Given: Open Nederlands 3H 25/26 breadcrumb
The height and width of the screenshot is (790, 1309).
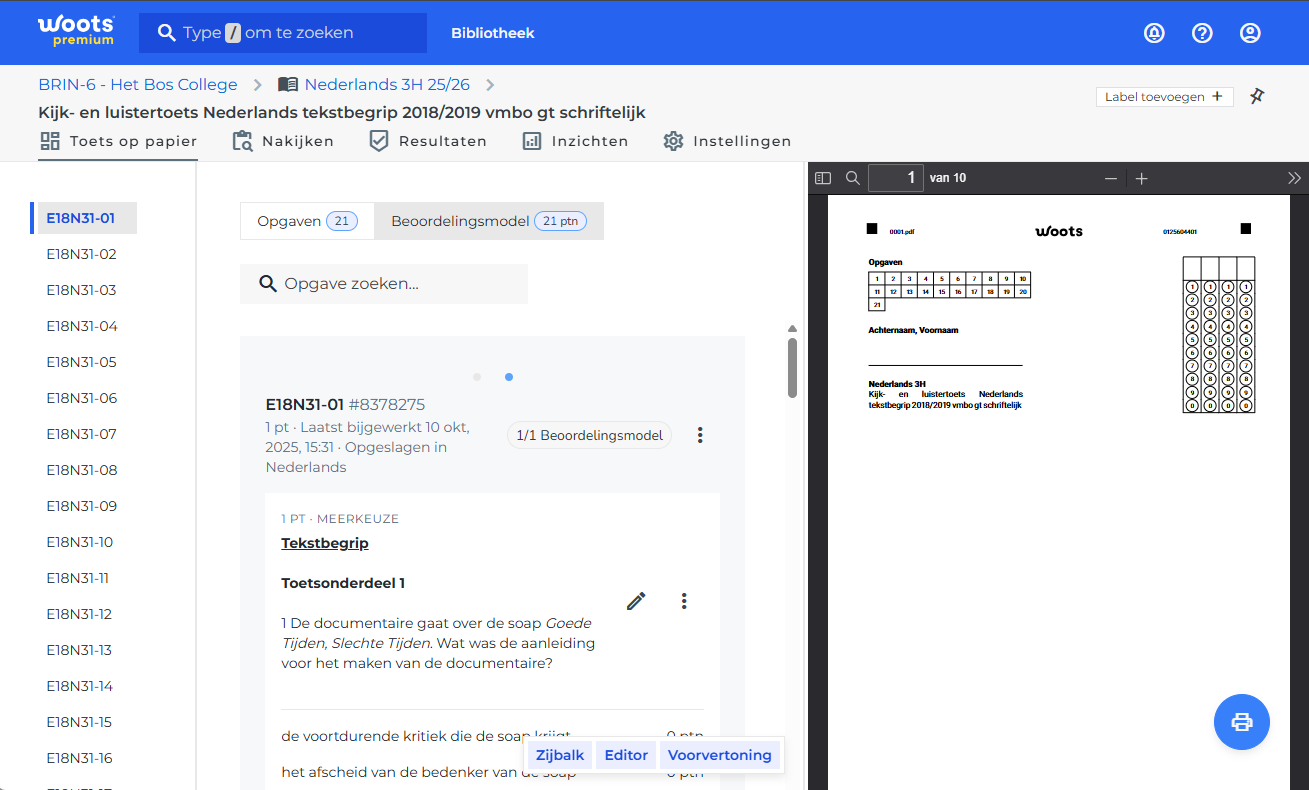Looking at the screenshot, I should (x=387, y=85).
